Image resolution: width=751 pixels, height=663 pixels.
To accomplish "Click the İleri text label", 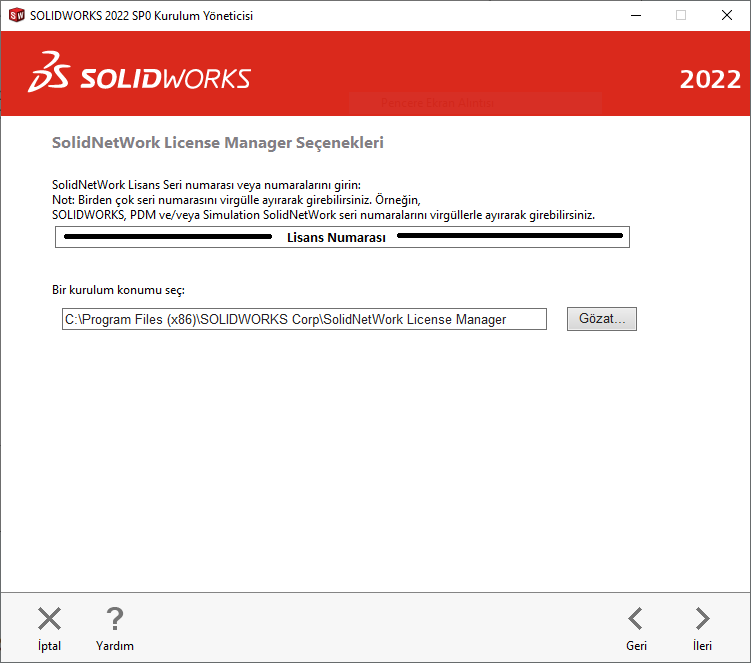I will pos(702,646).
